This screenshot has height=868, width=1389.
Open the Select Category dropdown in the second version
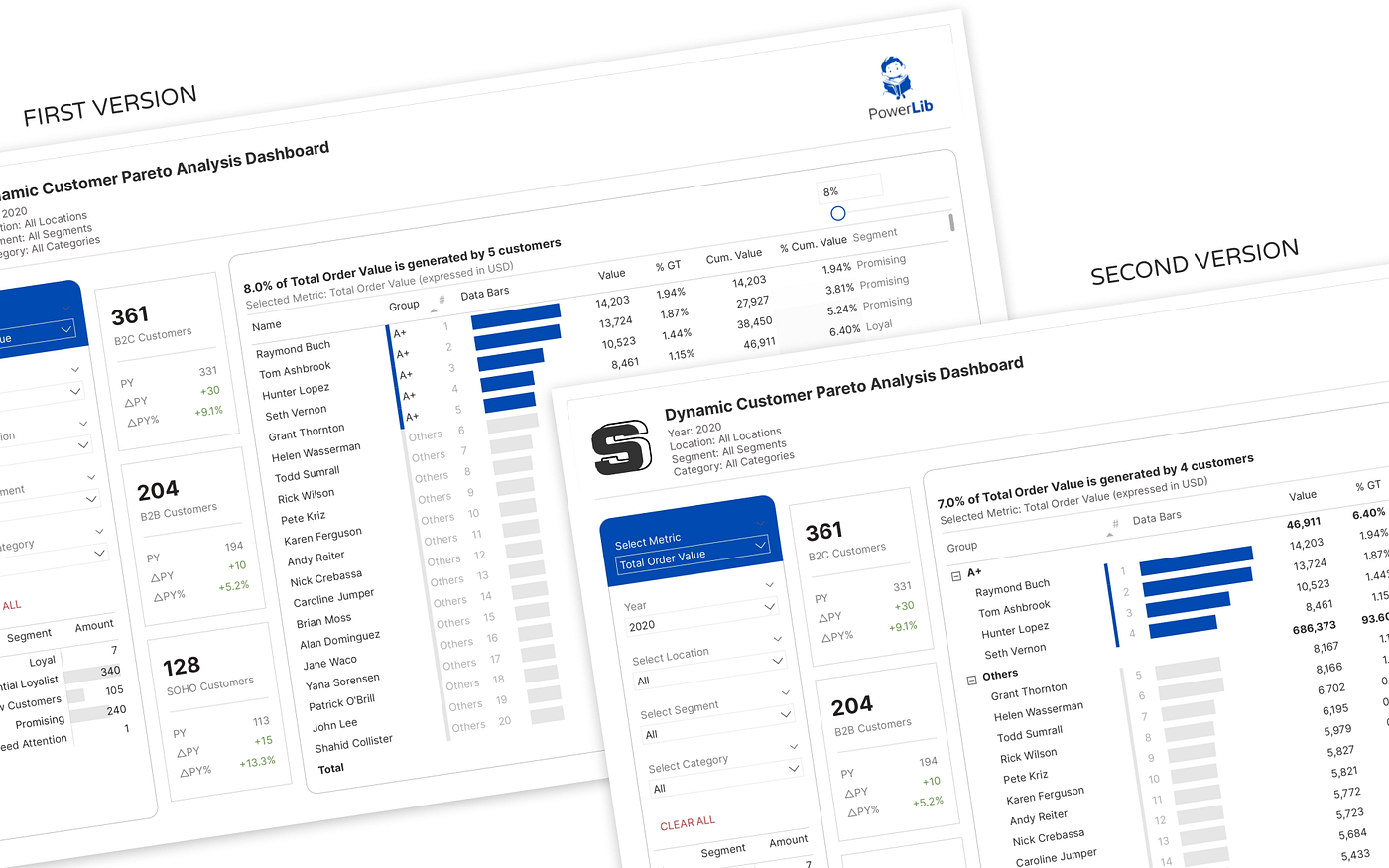(724, 777)
